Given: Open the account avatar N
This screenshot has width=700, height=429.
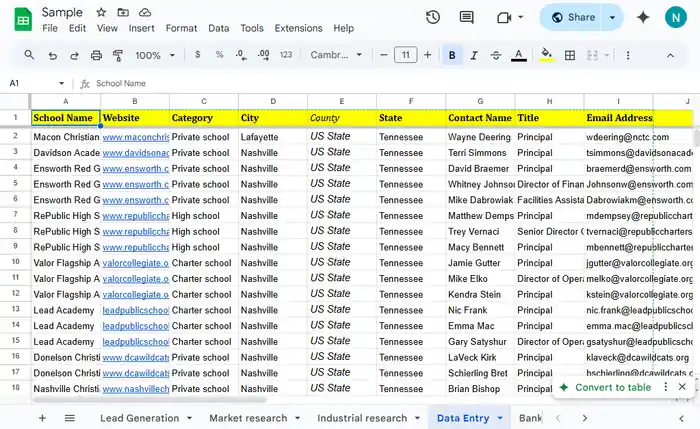Looking at the screenshot, I should click(x=676, y=17).
